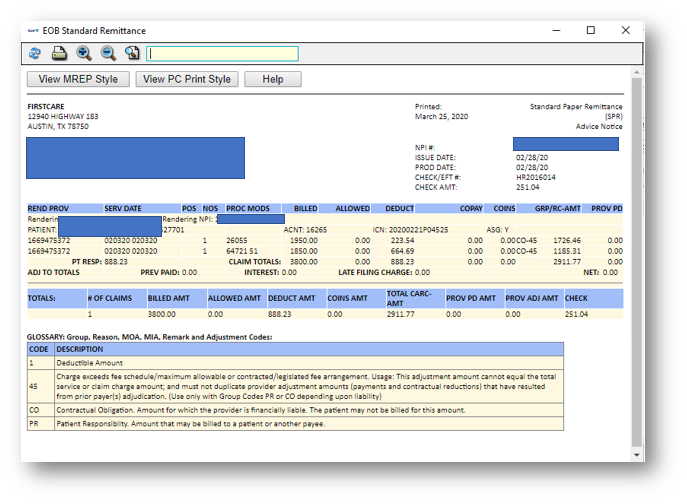
Task: Click the REND PROV column header
Action: [47, 209]
